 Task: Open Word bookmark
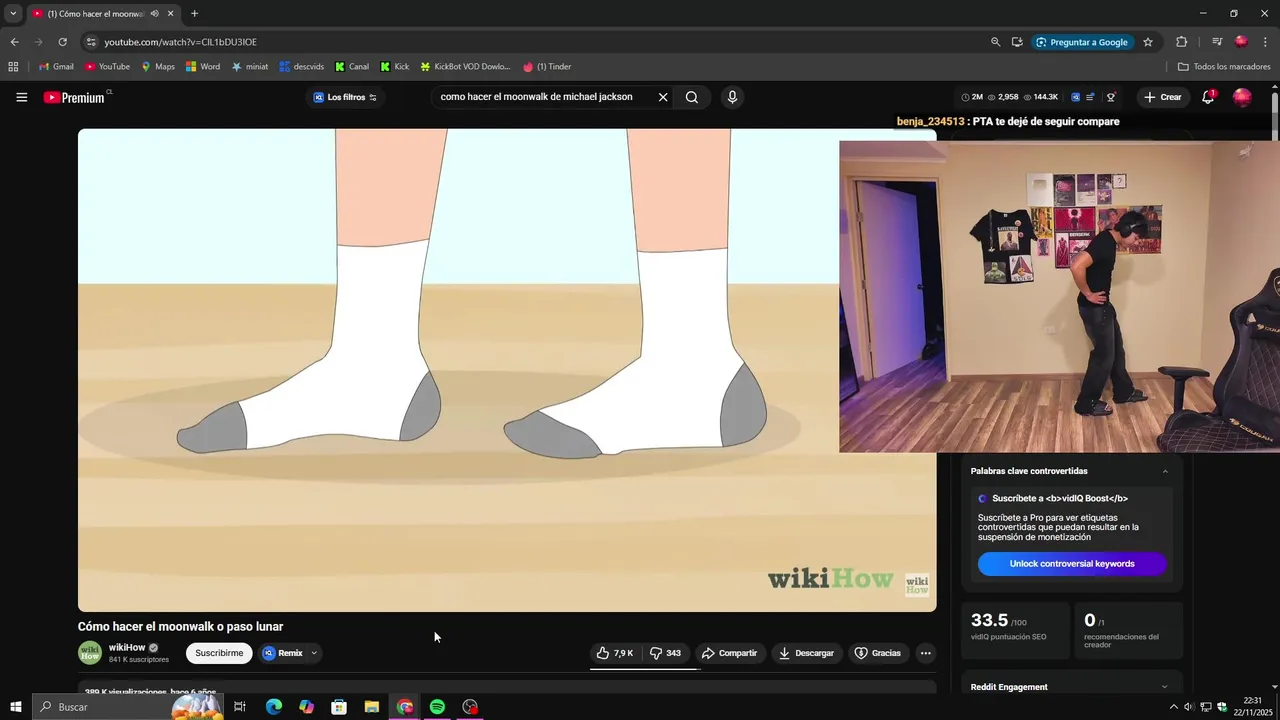pos(203,67)
